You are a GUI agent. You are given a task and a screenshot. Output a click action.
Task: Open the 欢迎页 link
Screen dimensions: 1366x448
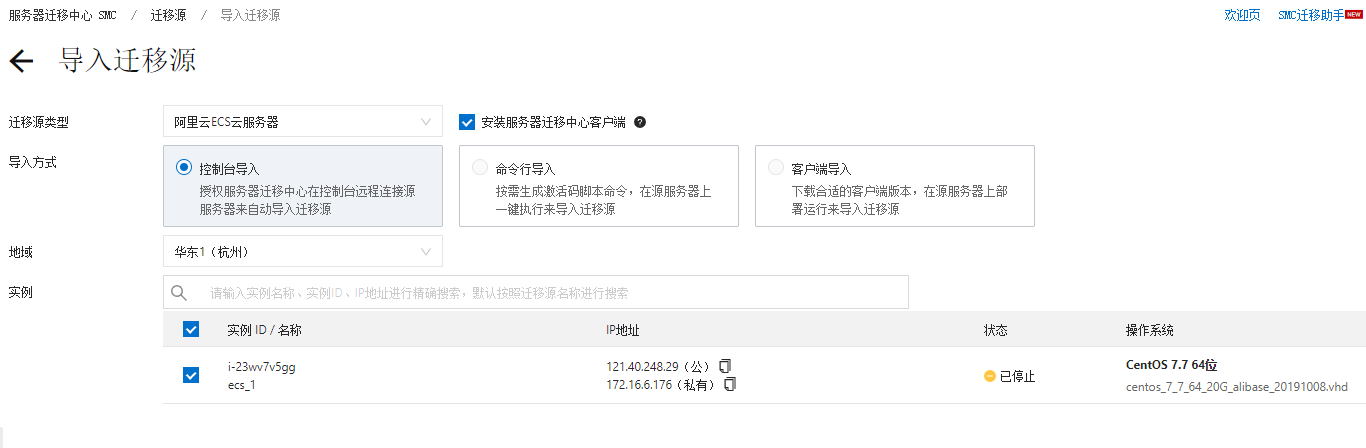click(1242, 15)
